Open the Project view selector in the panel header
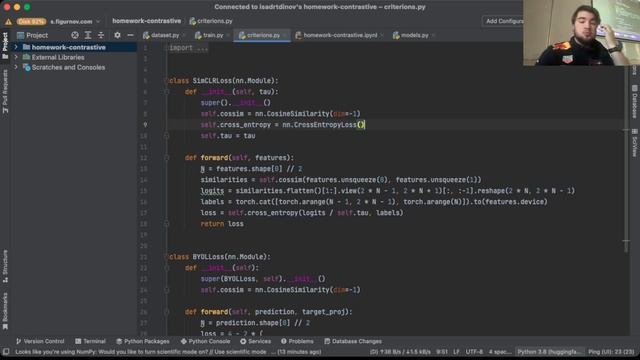640x360 pixels. pos(32,36)
